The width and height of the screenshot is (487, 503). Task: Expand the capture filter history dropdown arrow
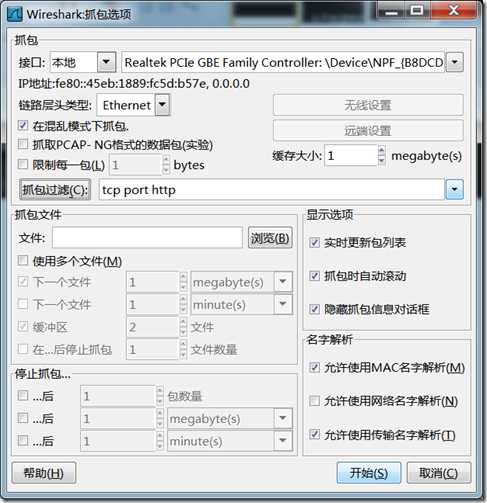(x=454, y=189)
